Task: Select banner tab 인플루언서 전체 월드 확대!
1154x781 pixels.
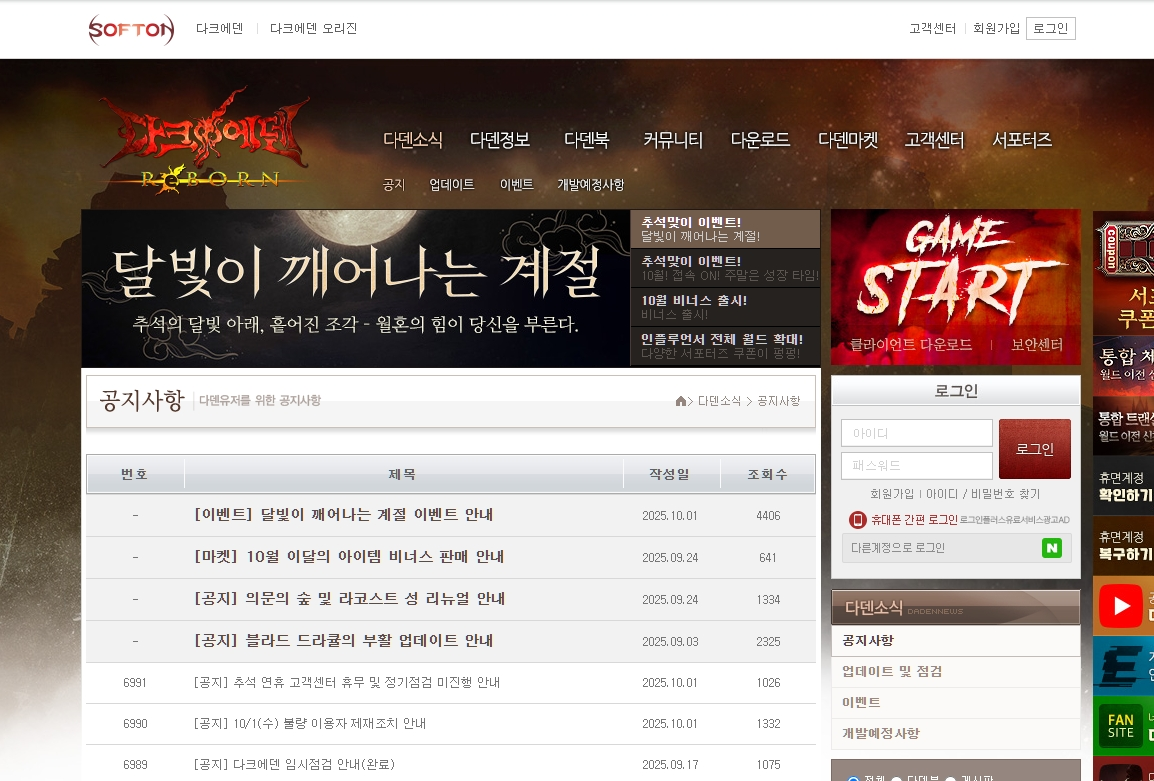Action: 726,347
